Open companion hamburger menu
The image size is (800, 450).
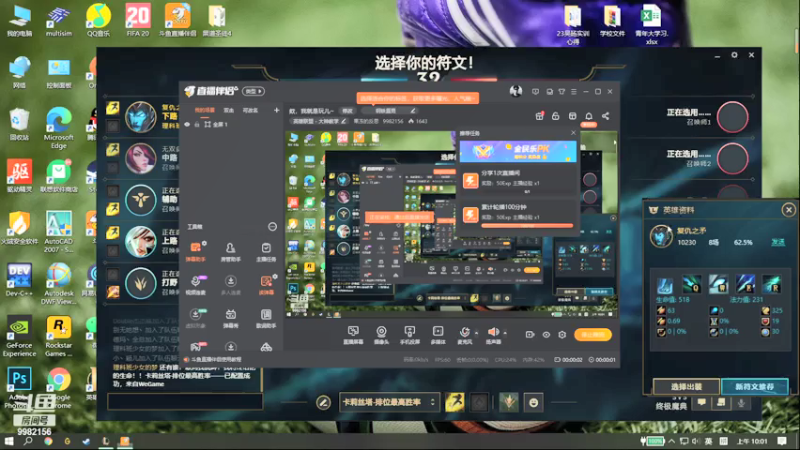[x=573, y=92]
